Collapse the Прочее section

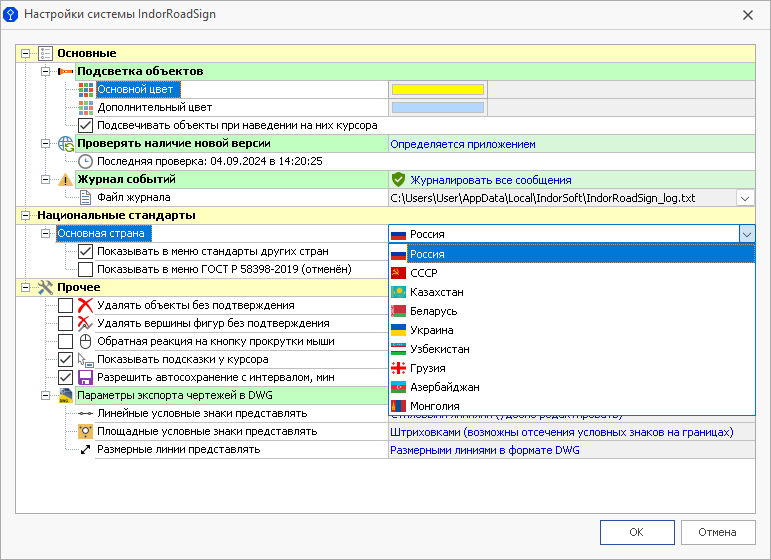(26, 287)
